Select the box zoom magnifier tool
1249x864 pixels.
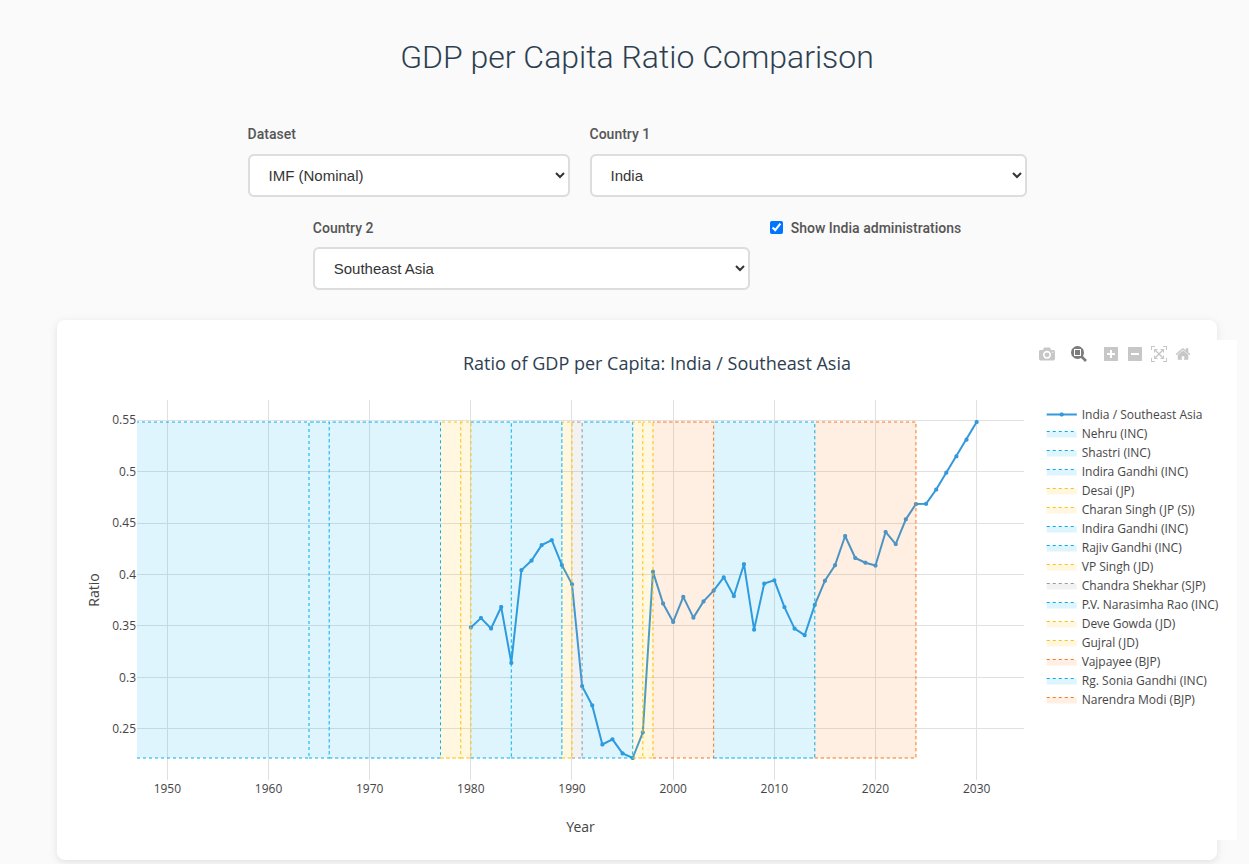point(1079,354)
